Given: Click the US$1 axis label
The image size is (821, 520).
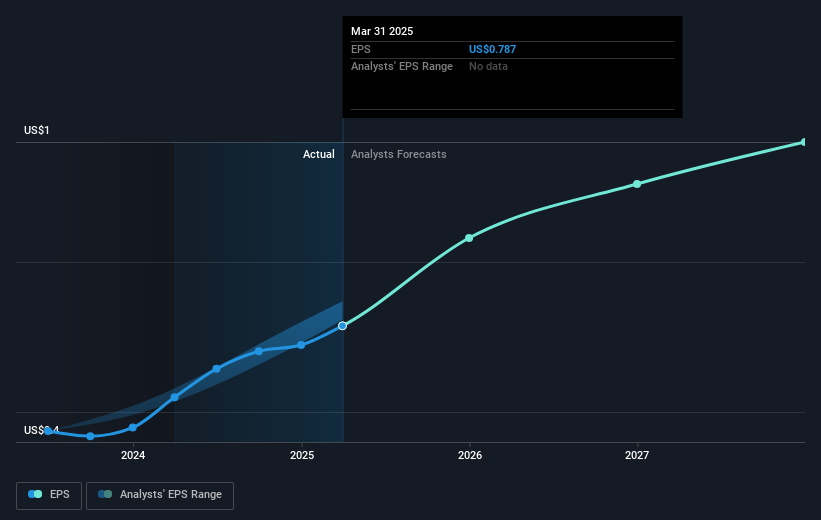Looking at the screenshot, I should tap(37, 130).
